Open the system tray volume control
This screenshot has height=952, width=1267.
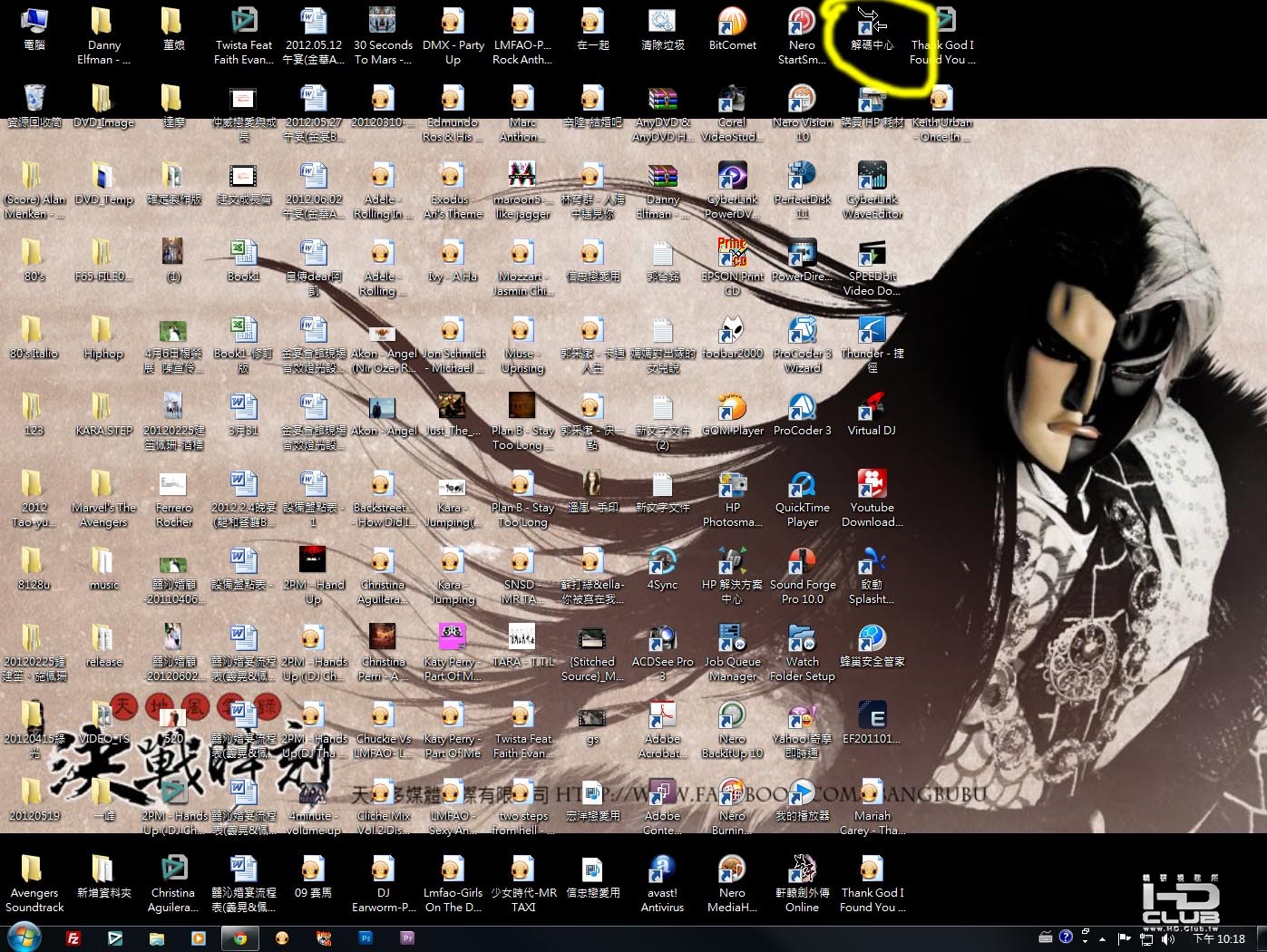click(x=1167, y=938)
